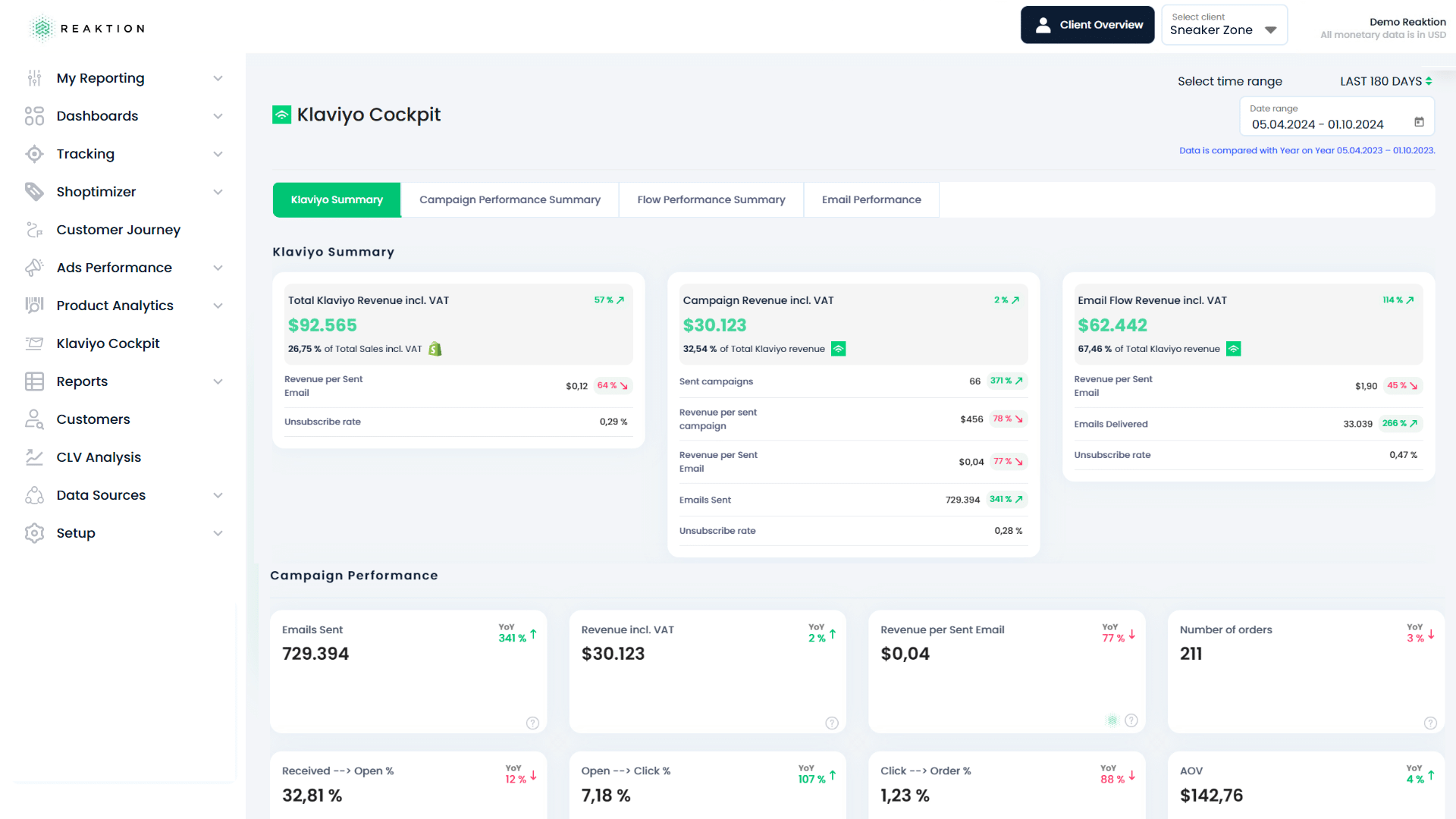
Task: Click the CLV Analysis chart icon
Action: 34,457
